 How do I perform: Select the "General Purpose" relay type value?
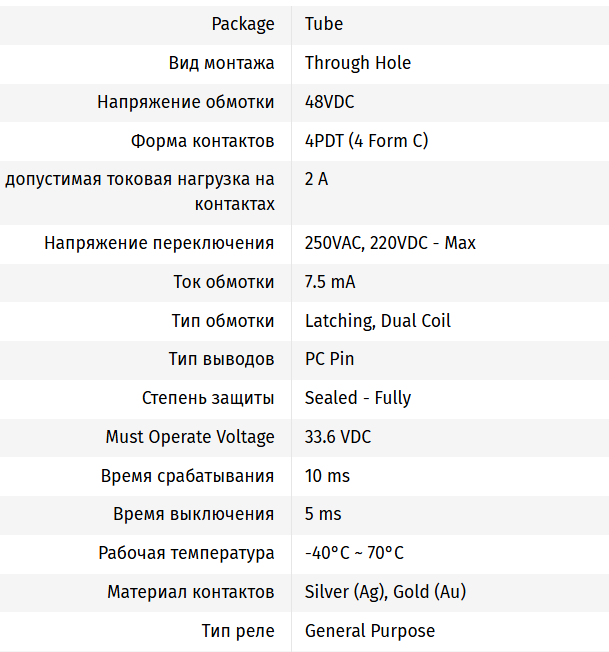369,631
